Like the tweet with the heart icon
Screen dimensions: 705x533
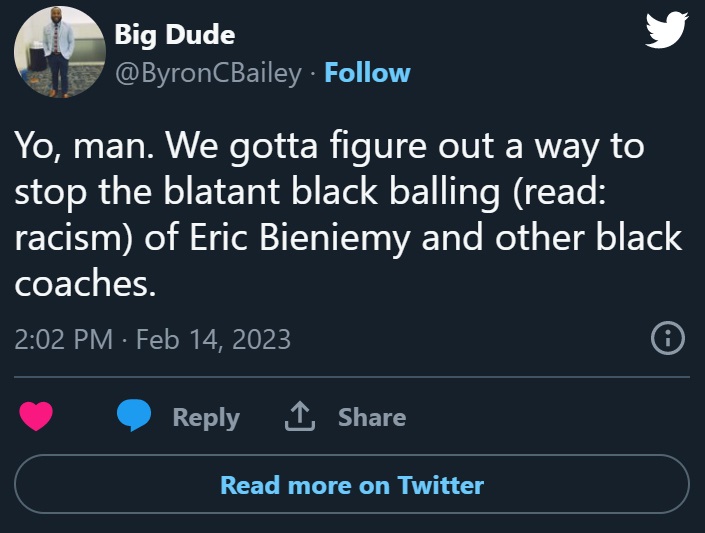(36, 417)
